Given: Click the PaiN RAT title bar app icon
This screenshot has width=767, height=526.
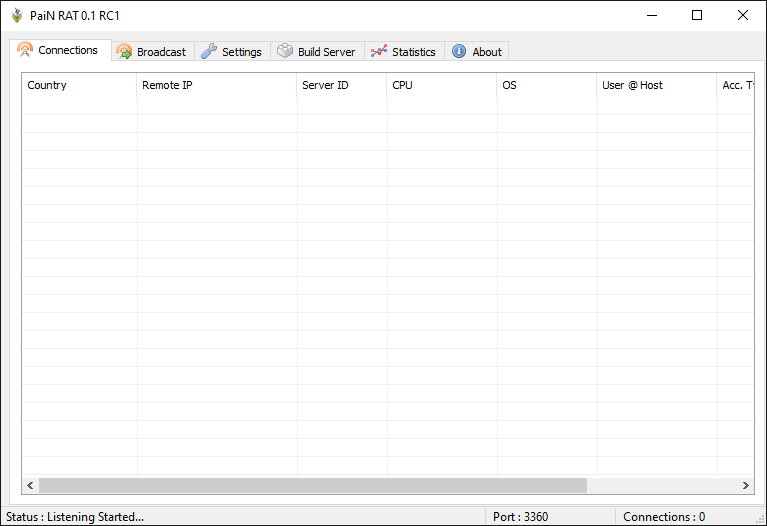Looking at the screenshot, I should tap(16, 15).
